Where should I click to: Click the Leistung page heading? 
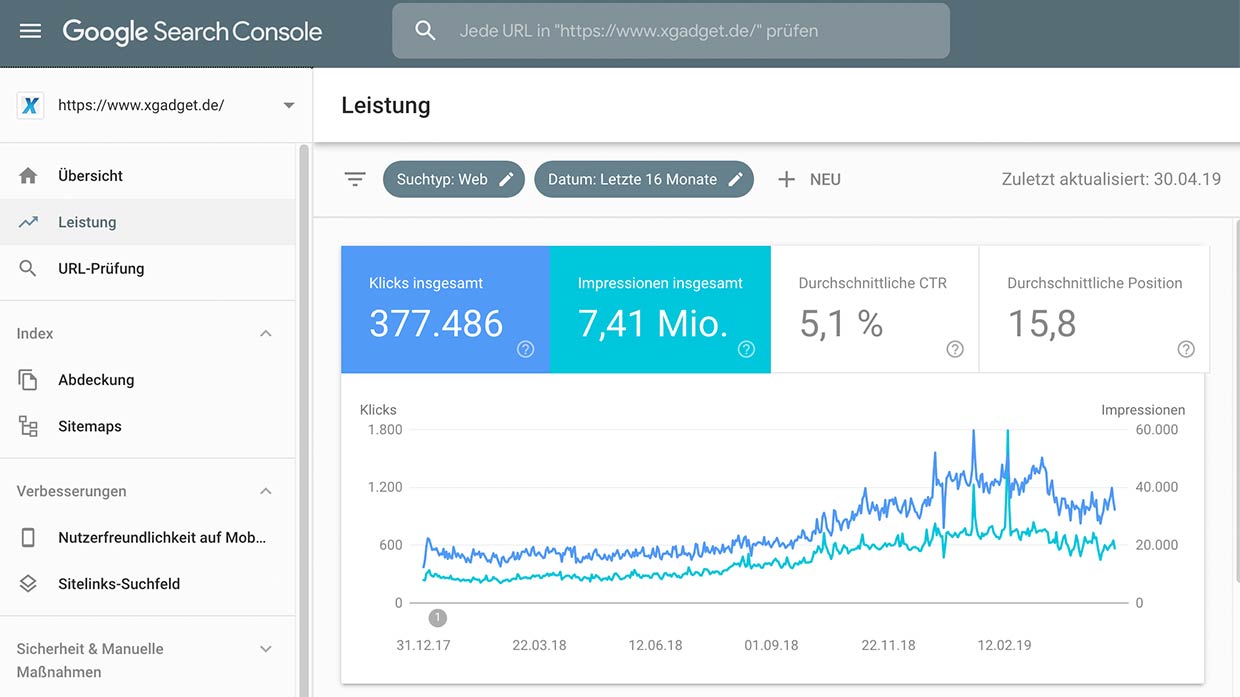(x=386, y=106)
